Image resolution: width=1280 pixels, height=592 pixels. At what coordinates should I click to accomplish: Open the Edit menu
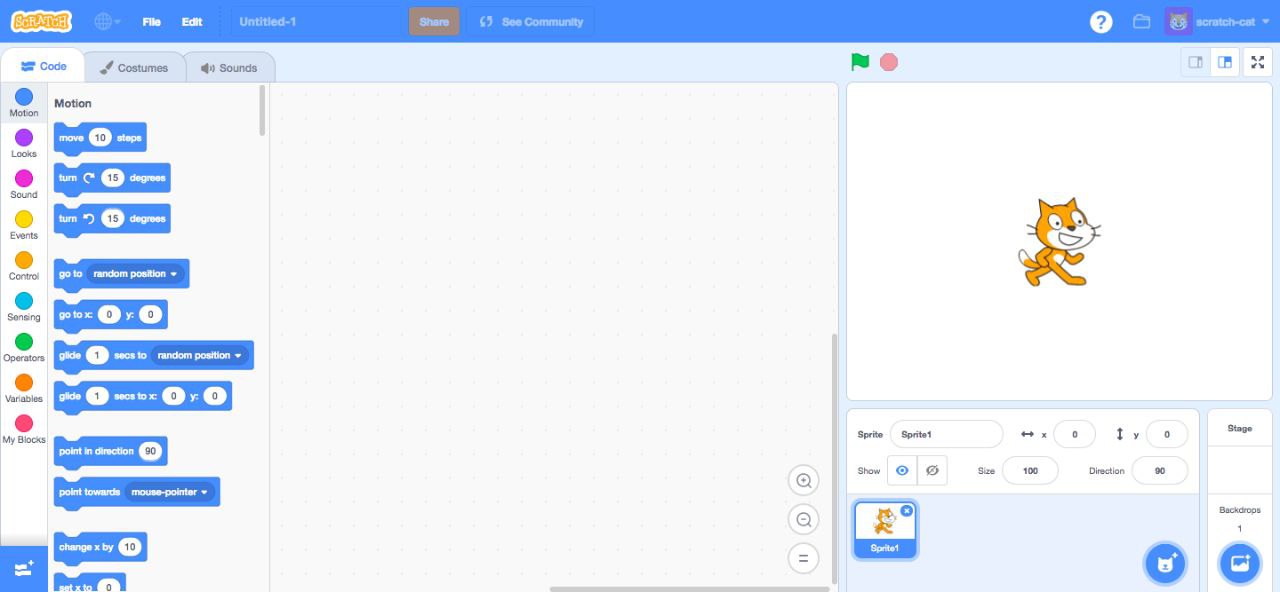[x=192, y=21]
